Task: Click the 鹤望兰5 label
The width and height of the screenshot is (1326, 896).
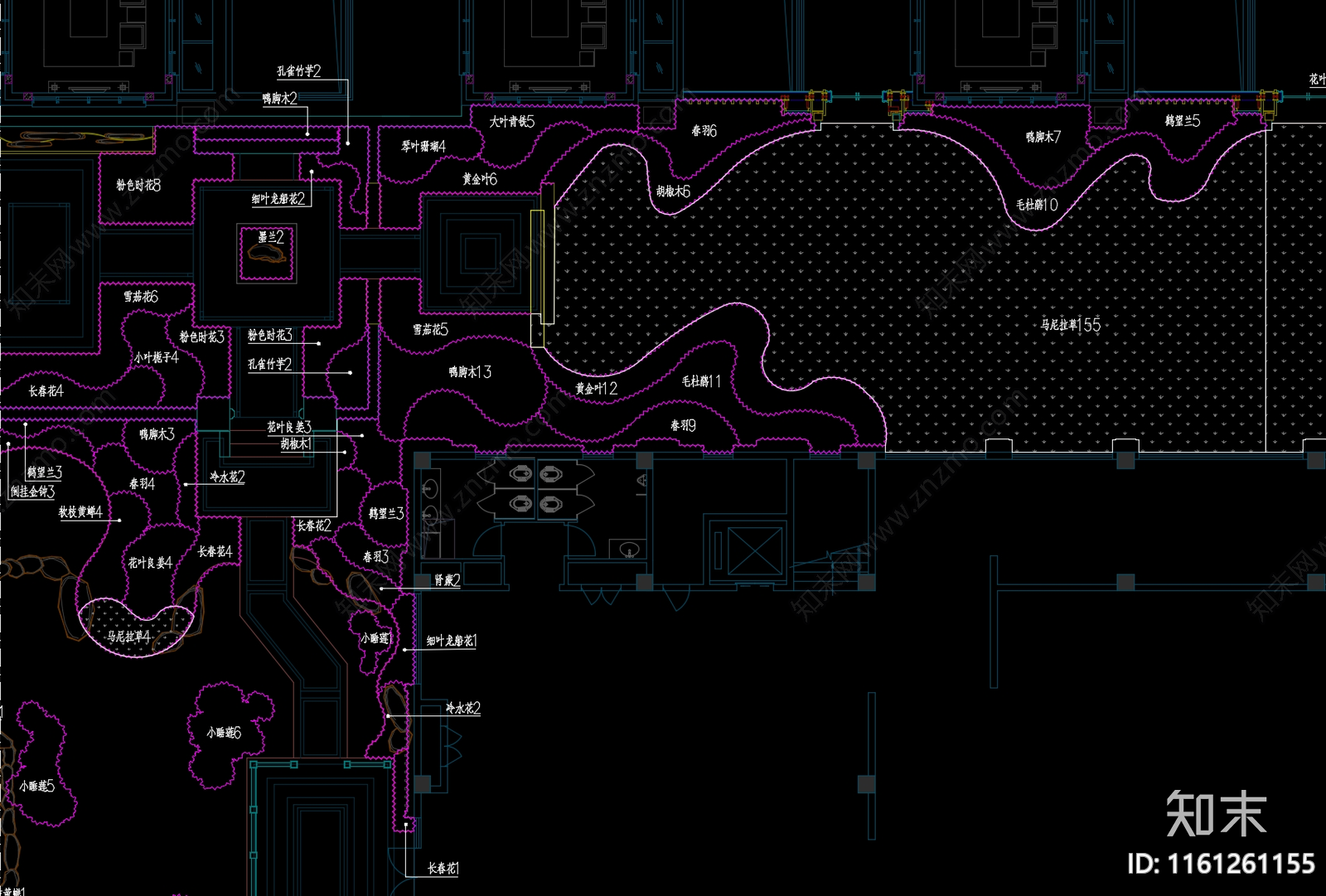Action: click(x=1183, y=121)
